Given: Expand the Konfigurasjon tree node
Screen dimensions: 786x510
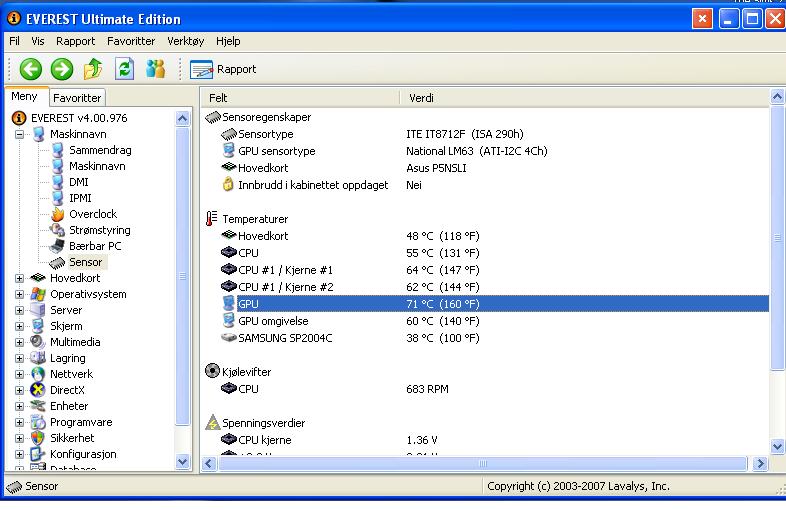Looking at the screenshot, I should 19,454.
